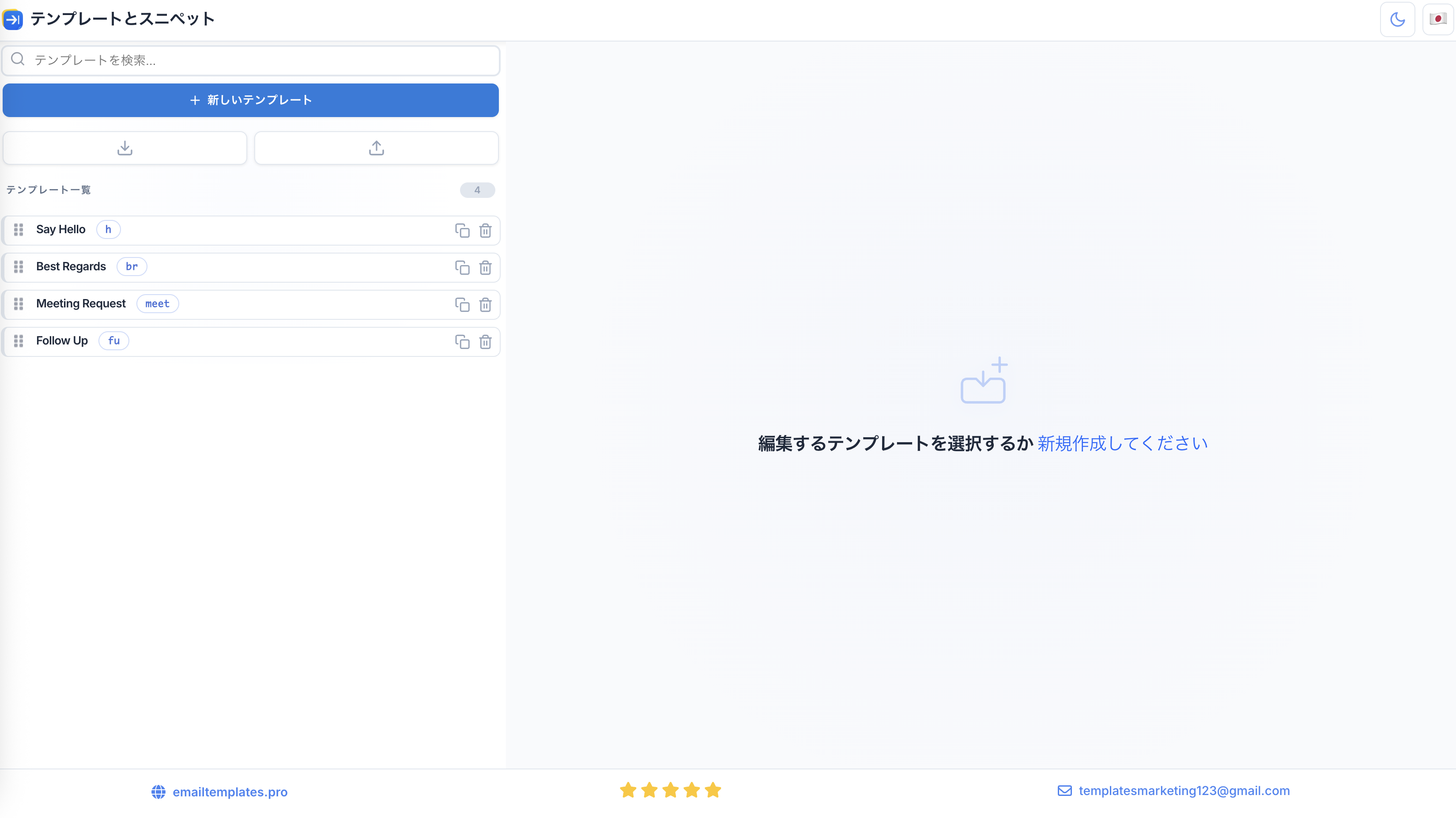
Task: Trash the Follow Up template
Action: point(485,341)
